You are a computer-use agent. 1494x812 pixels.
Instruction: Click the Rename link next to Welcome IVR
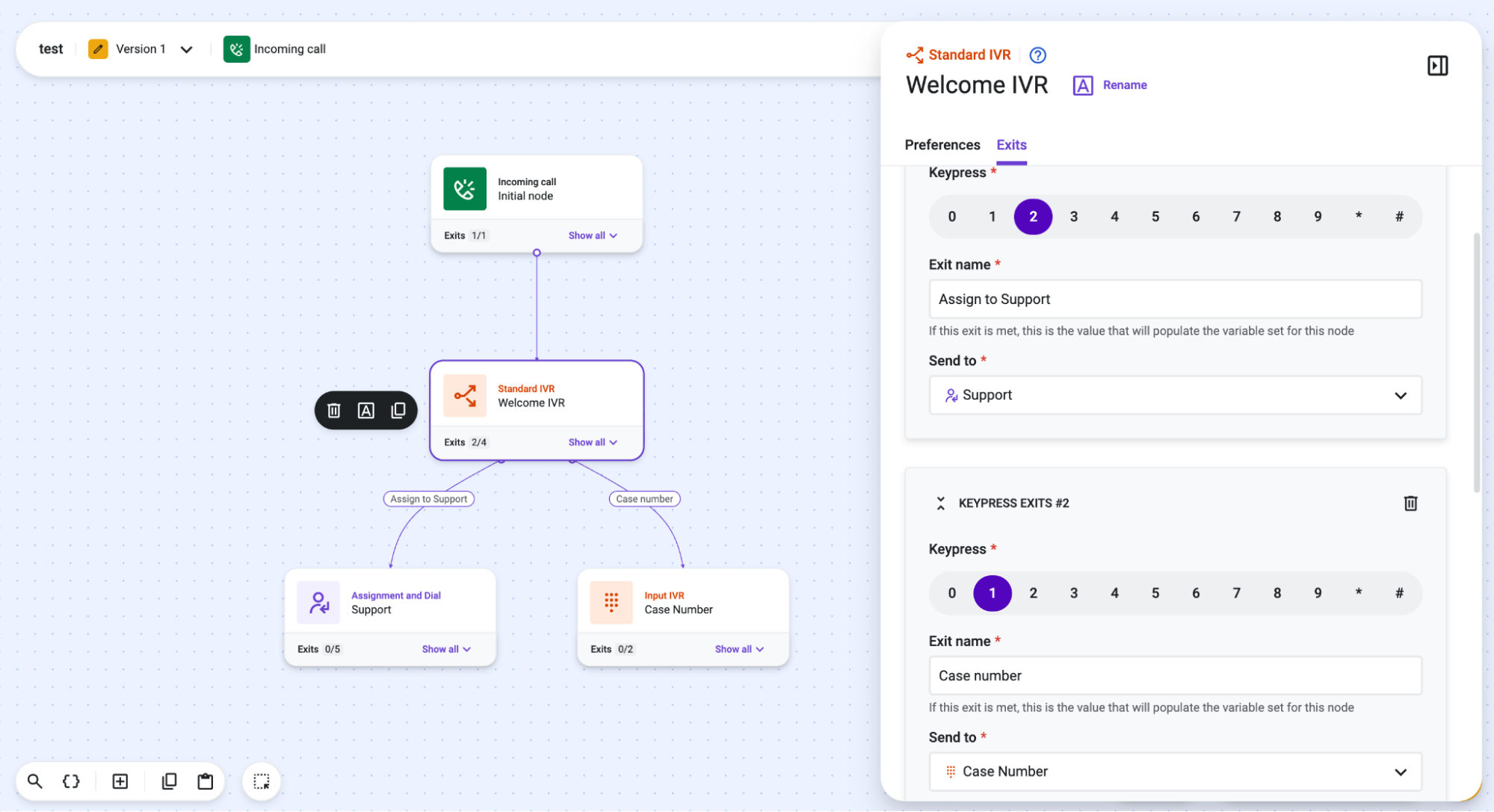pyautogui.click(x=1125, y=85)
